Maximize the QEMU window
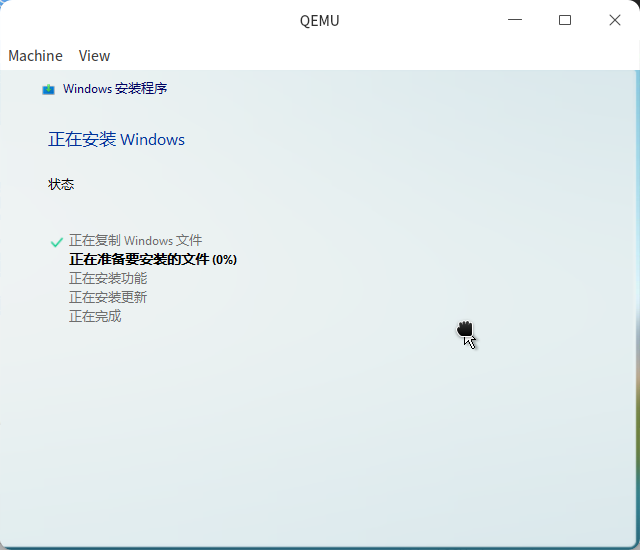 tap(565, 20)
